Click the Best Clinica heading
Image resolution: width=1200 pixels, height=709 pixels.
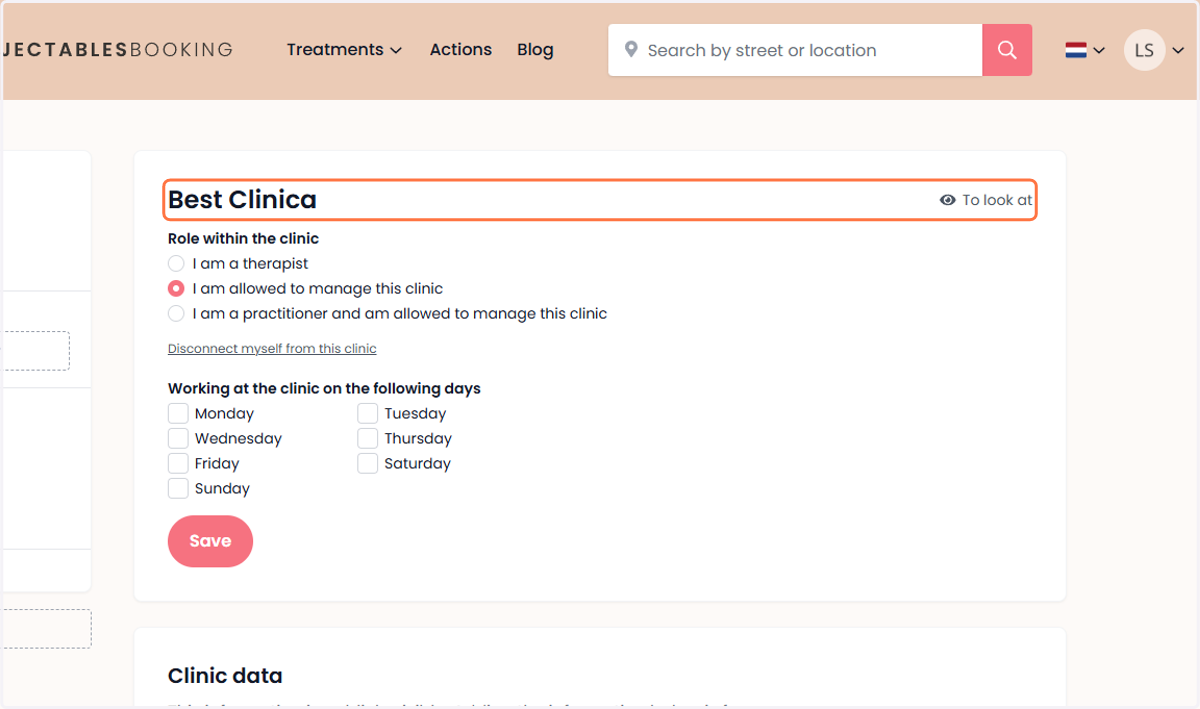pyautogui.click(x=242, y=200)
